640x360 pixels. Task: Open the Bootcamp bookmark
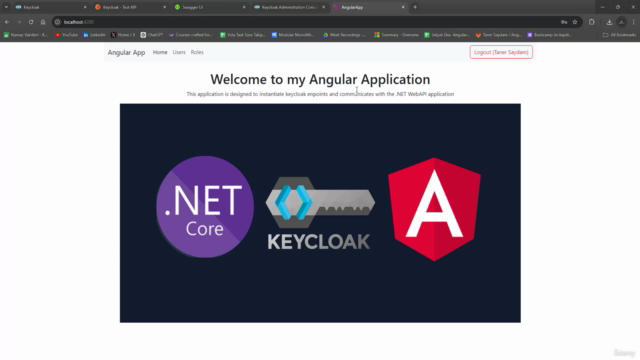(549, 35)
